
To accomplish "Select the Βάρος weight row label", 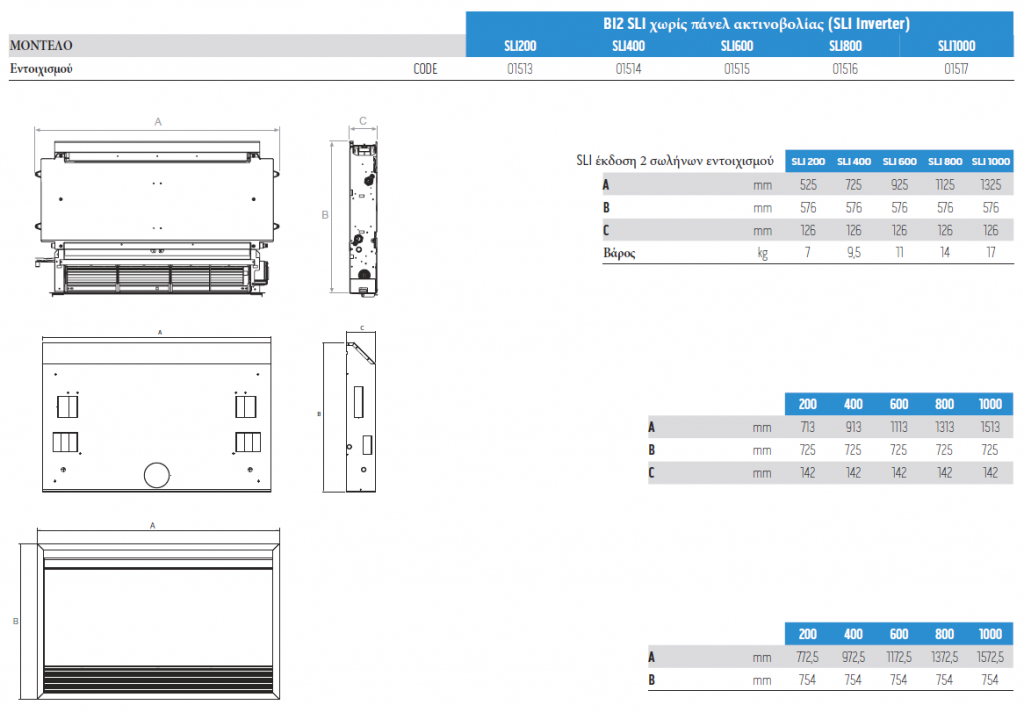I will (619, 253).
